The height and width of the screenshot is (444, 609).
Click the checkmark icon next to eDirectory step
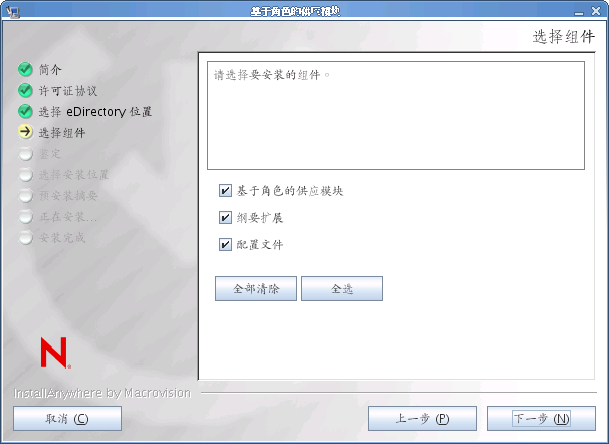[x=25, y=111]
